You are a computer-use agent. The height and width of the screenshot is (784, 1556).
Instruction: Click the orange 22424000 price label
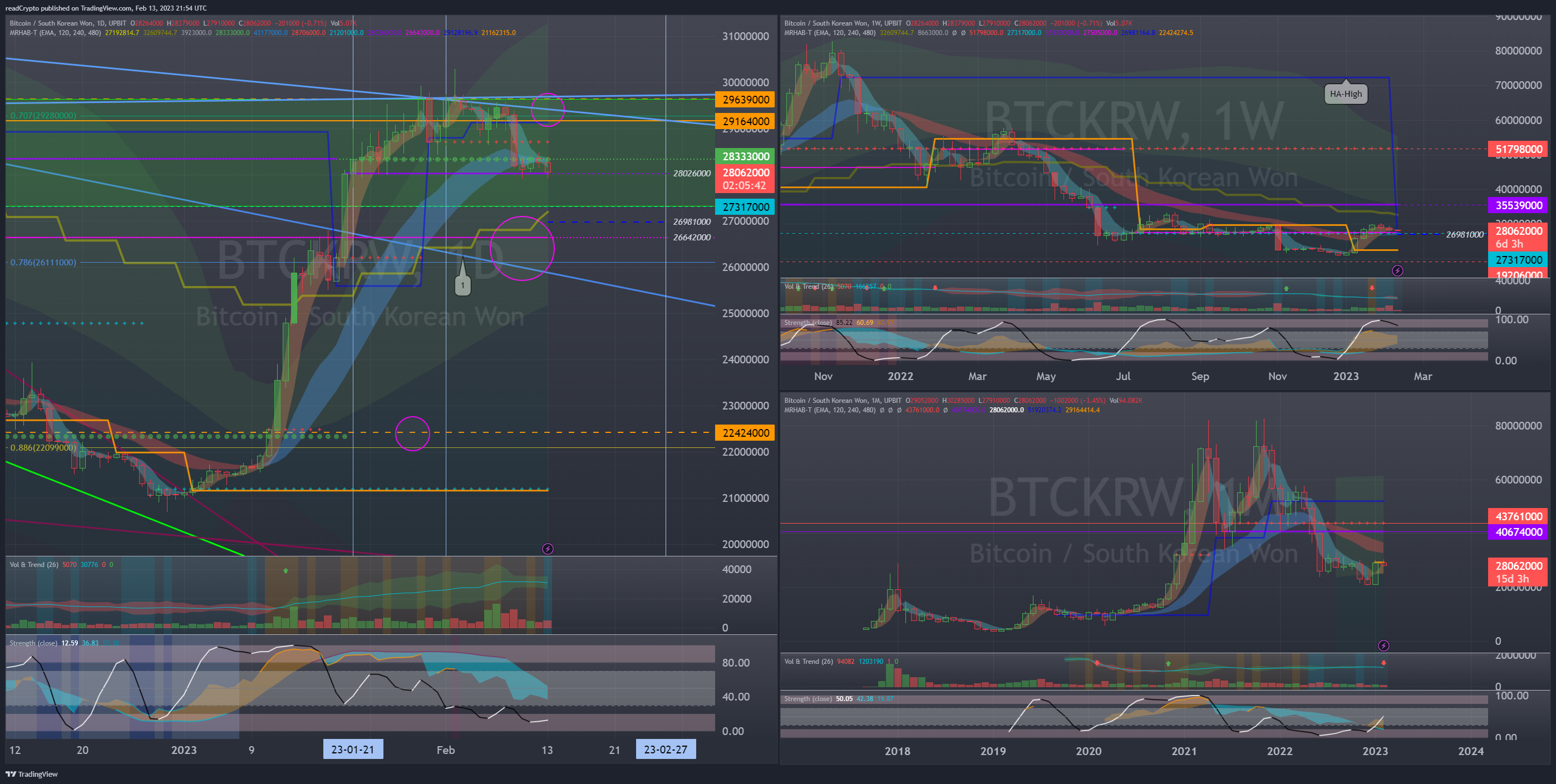(x=745, y=432)
